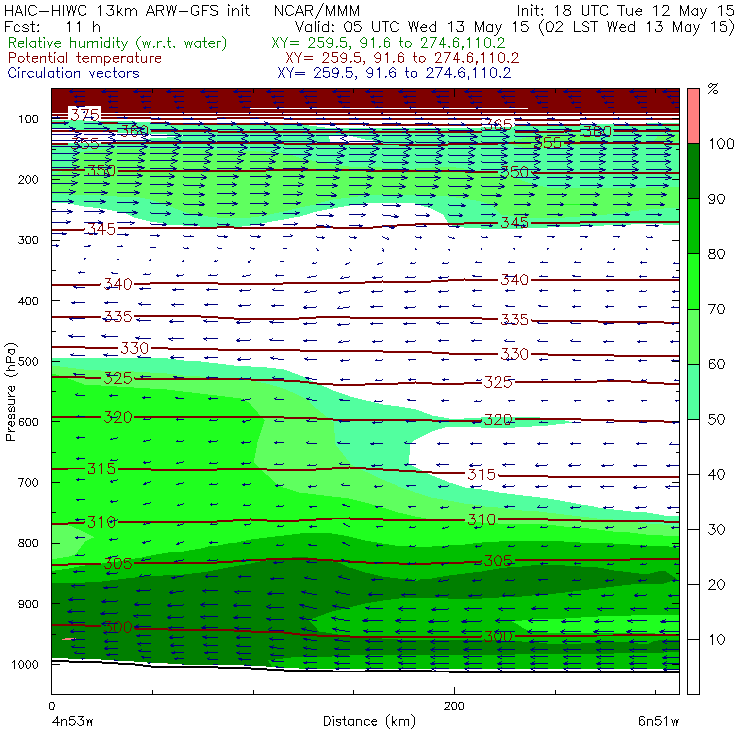Click the 'Potential temperature' legend label
The width and height of the screenshot is (740, 740).
tap(85, 58)
